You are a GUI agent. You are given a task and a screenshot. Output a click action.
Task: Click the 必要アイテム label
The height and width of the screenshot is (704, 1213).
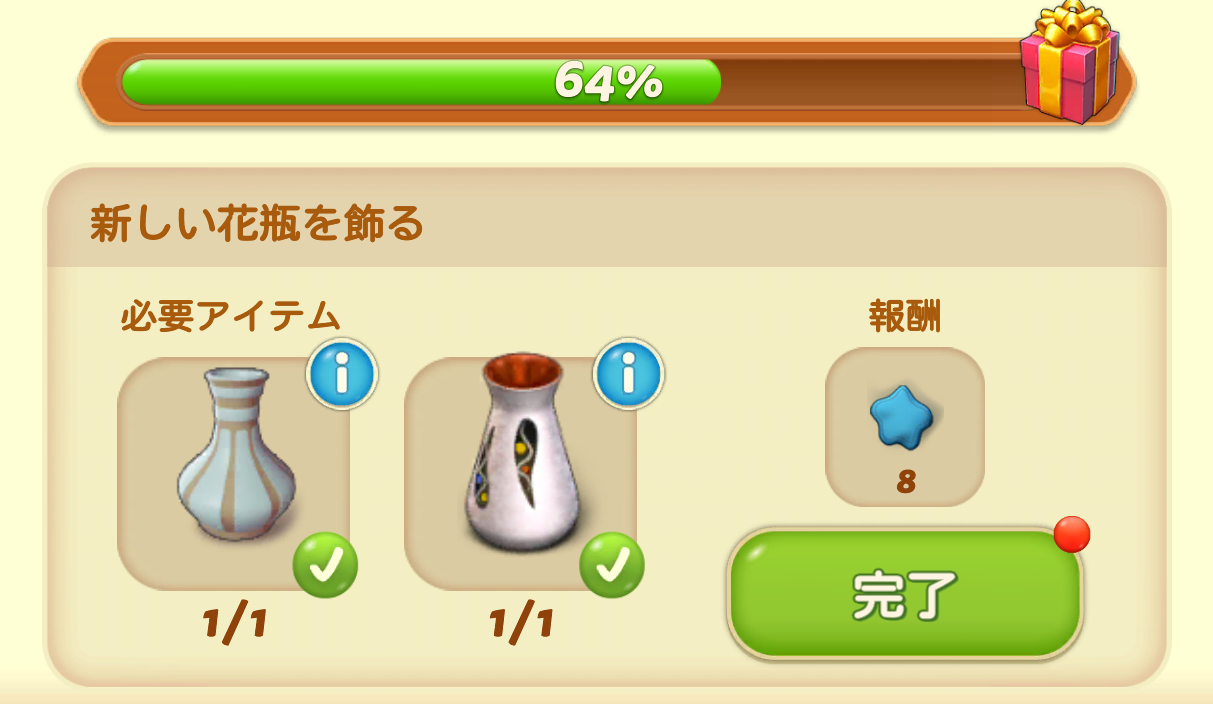[x=231, y=316]
